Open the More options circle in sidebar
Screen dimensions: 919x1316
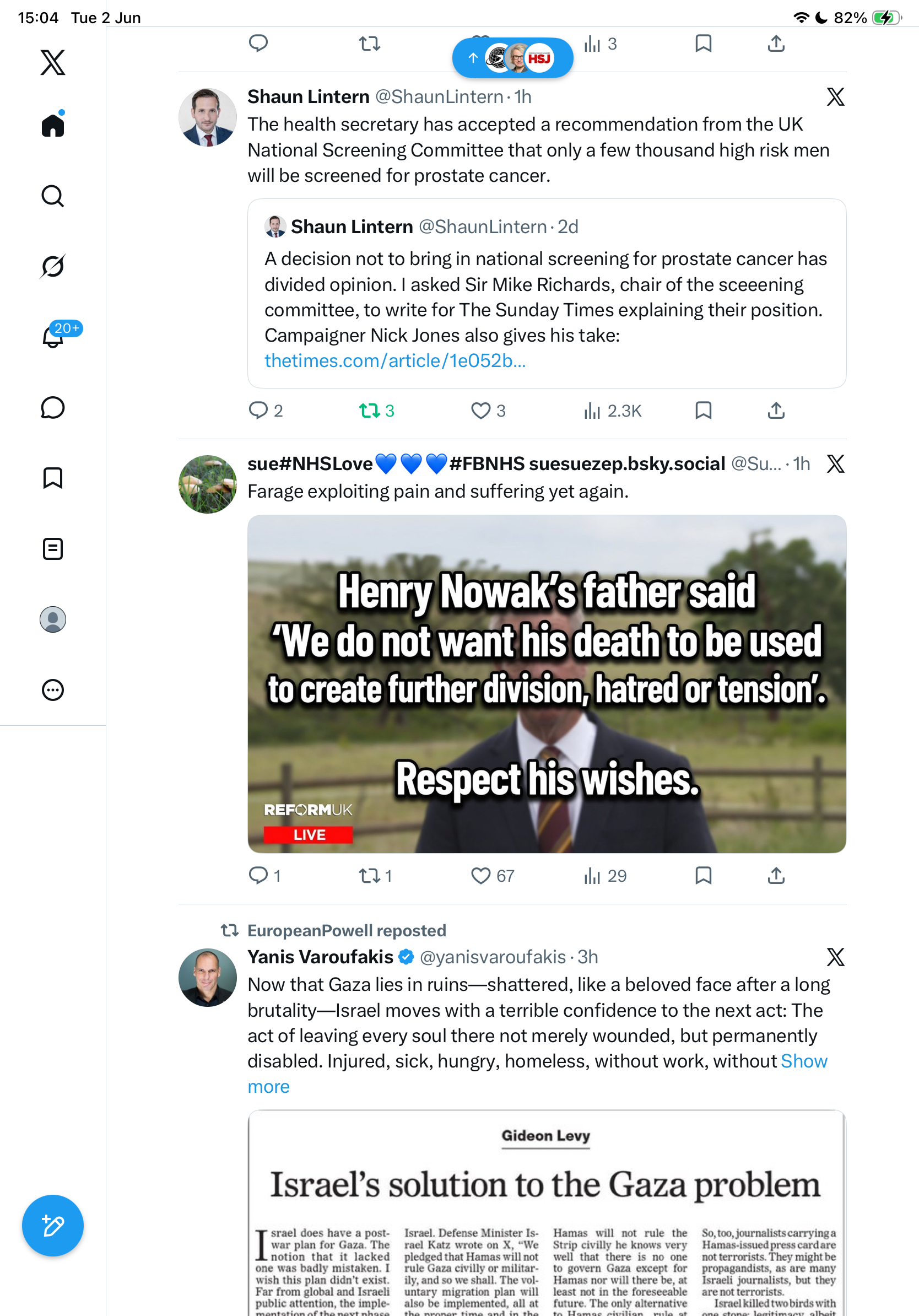(x=53, y=690)
